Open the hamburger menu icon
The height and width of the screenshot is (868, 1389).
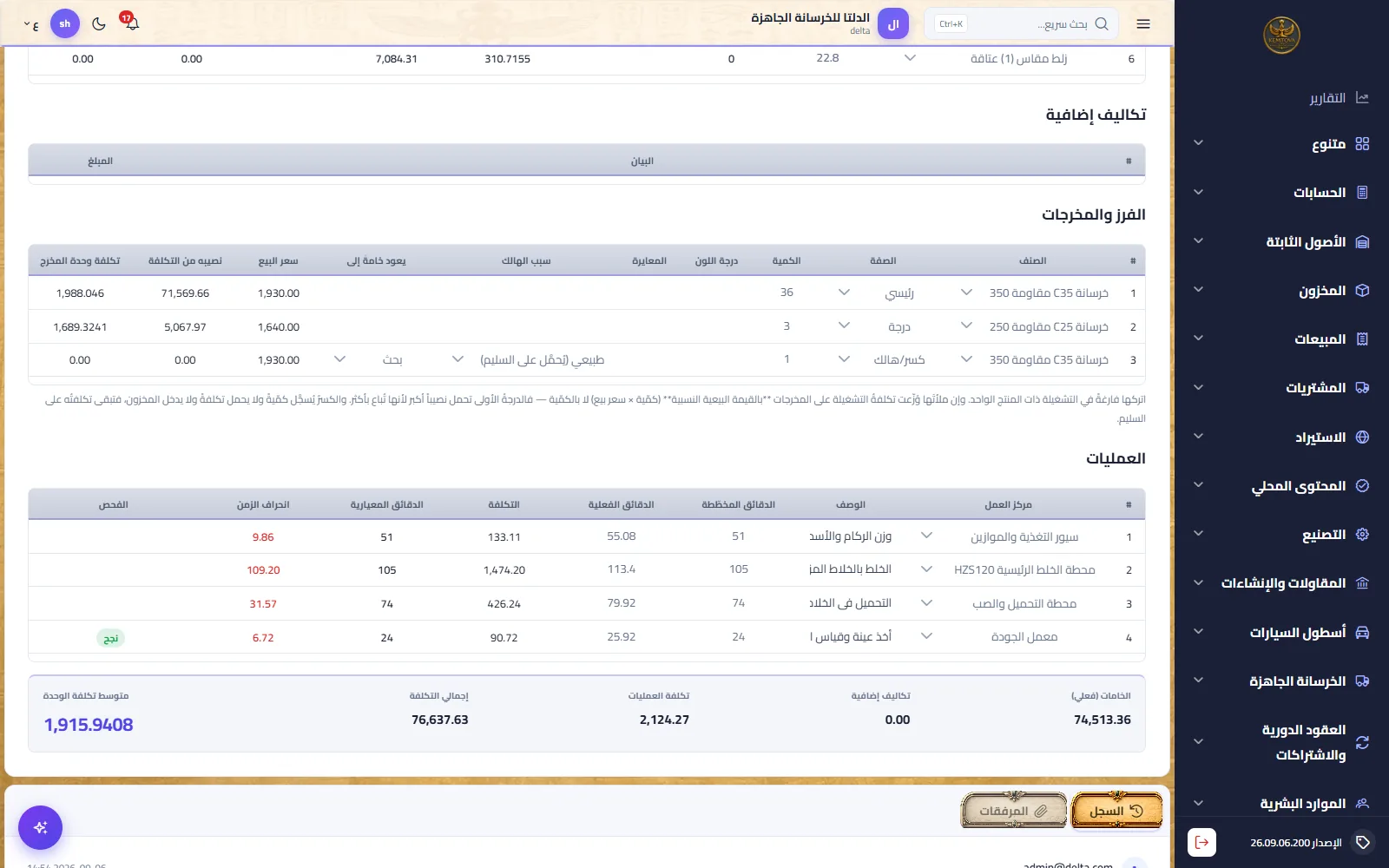click(x=1143, y=24)
